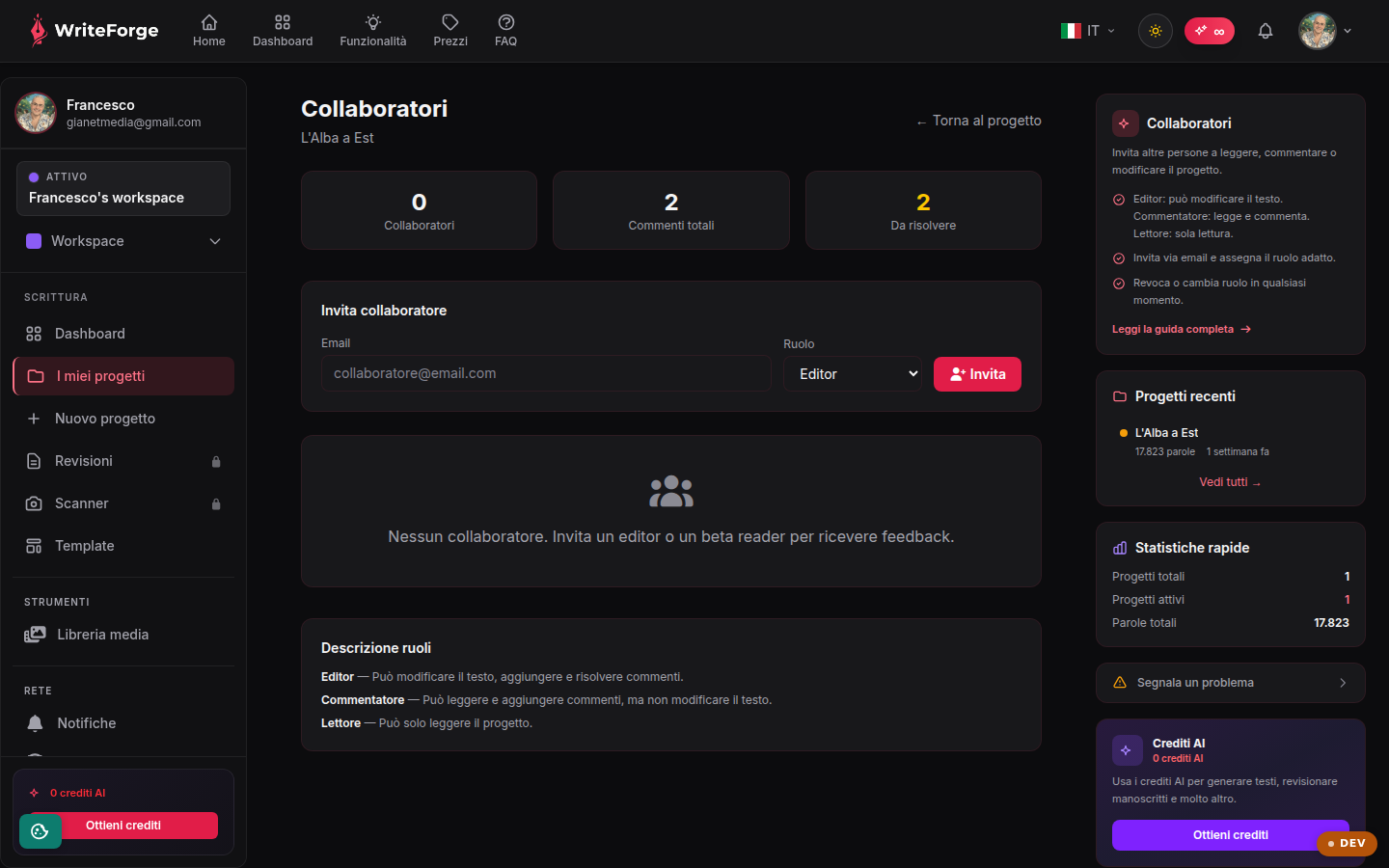This screenshot has height=868, width=1389.
Task: Click the chevron on Segnala un problema
Action: 1343,683
